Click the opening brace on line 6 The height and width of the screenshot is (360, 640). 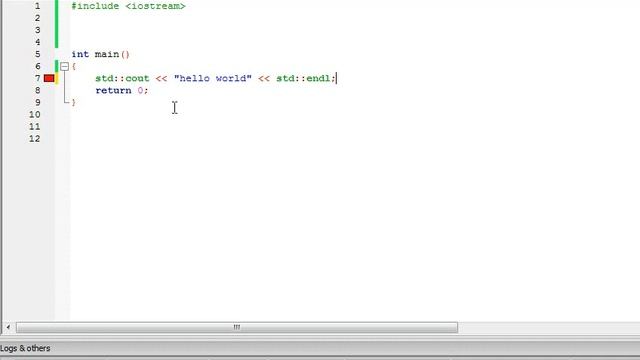[73, 66]
